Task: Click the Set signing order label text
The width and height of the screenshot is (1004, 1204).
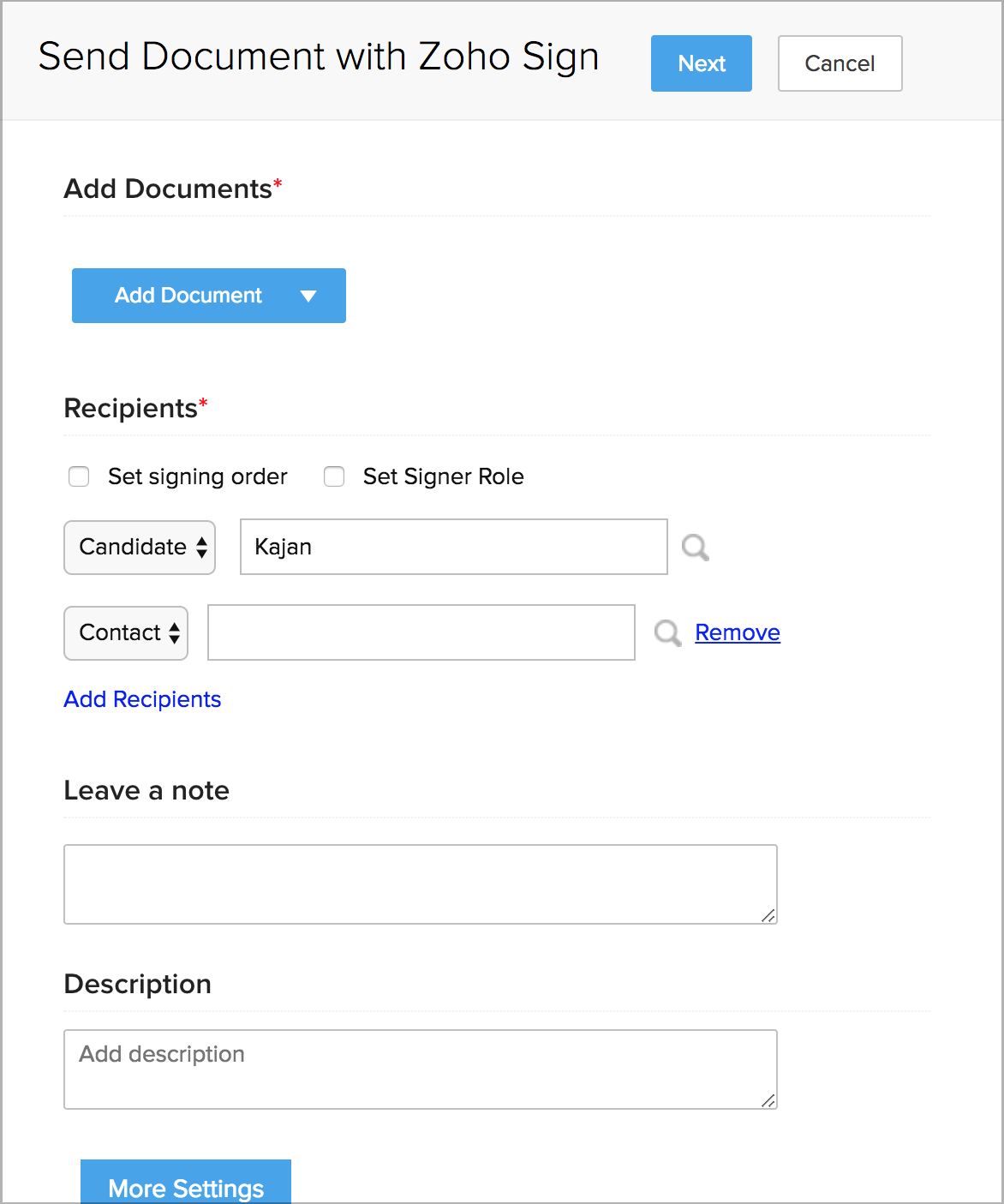Action: (x=198, y=476)
